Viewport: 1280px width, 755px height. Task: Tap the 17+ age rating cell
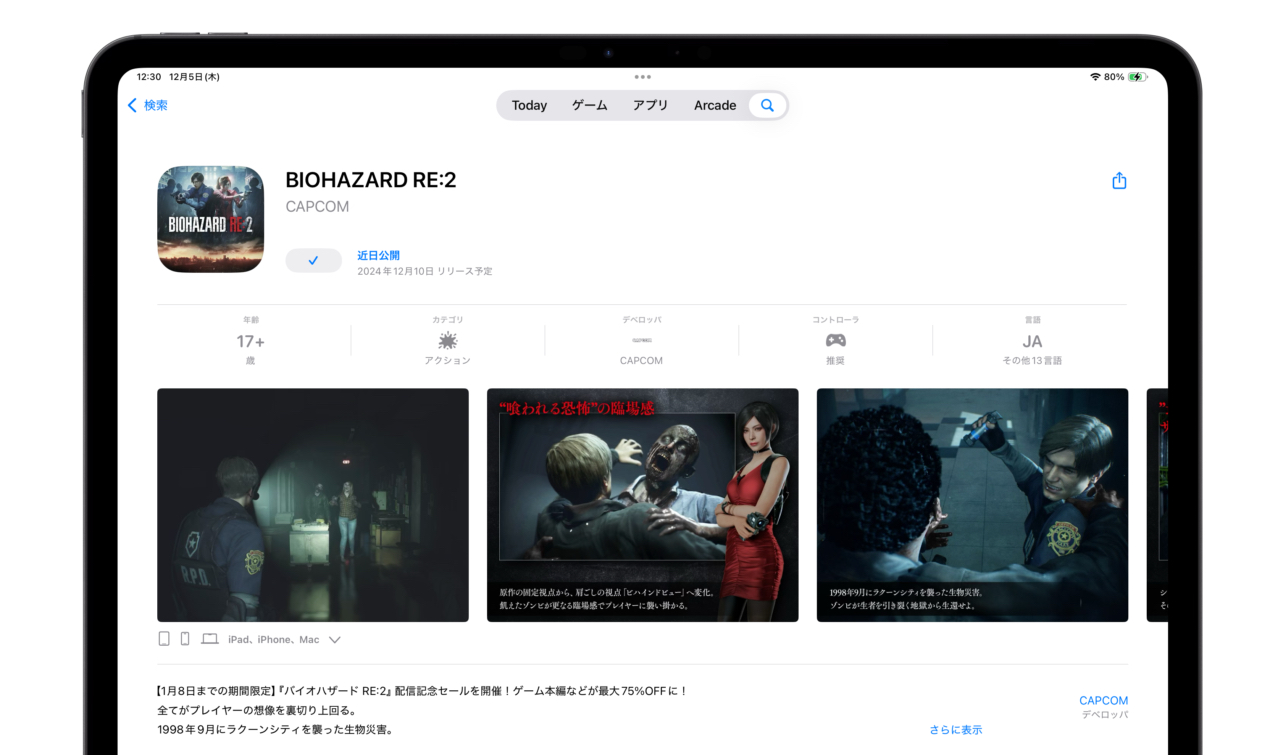251,341
